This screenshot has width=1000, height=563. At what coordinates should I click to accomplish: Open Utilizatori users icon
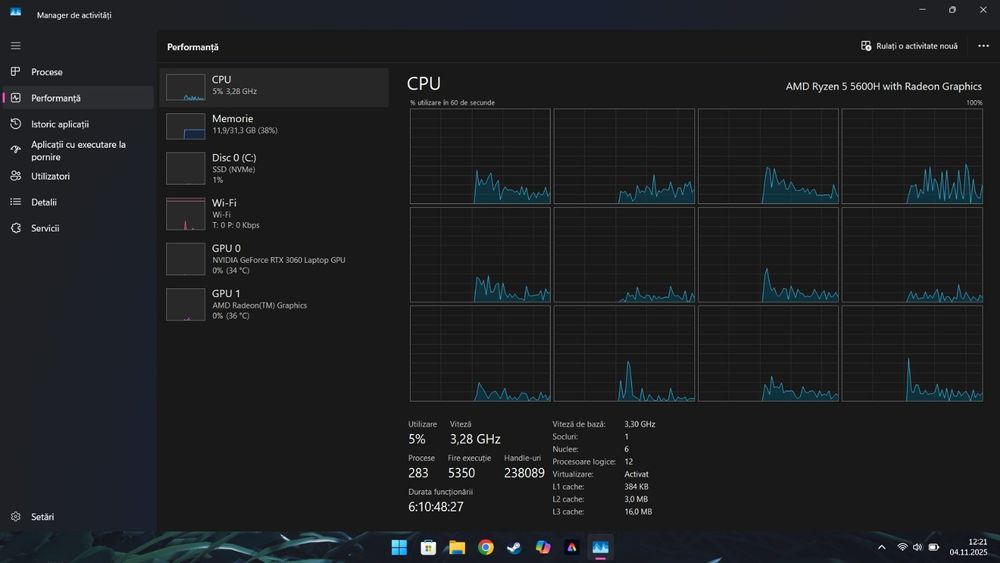pyautogui.click(x=15, y=176)
